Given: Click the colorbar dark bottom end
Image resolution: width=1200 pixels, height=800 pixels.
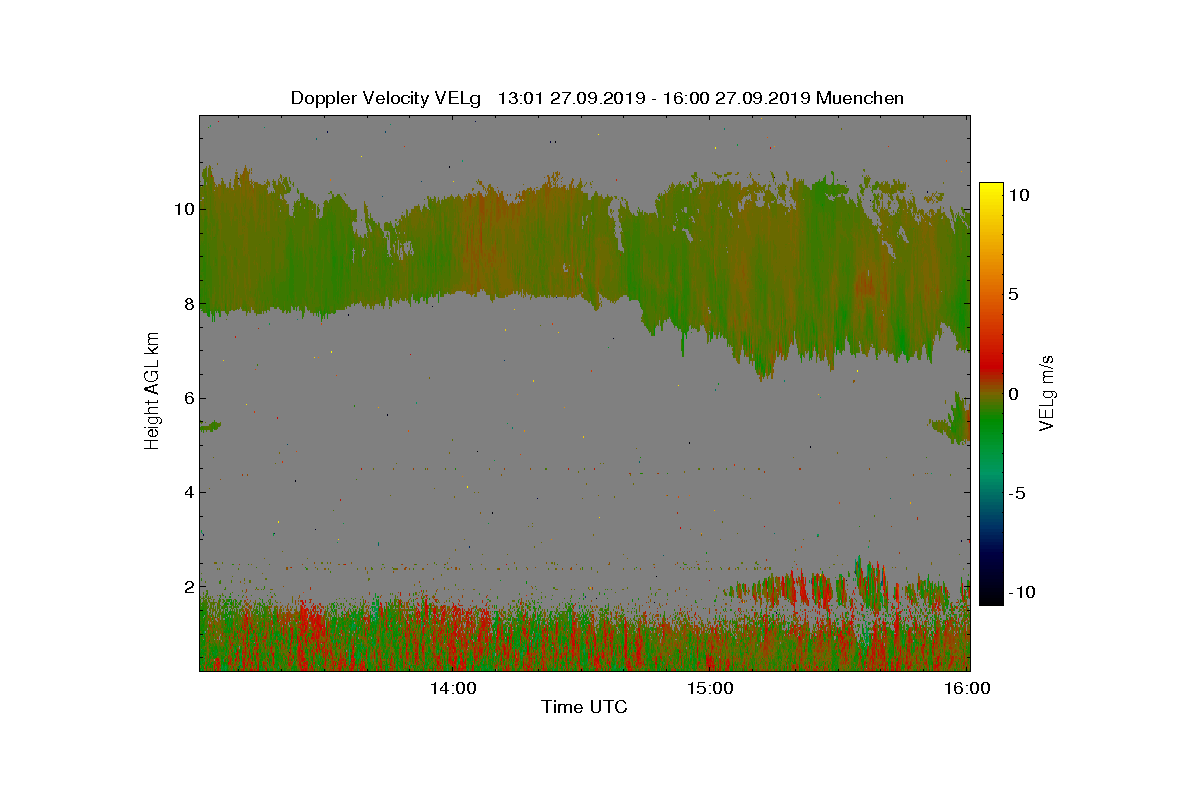Looking at the screenshot, I should coord(991,599).
